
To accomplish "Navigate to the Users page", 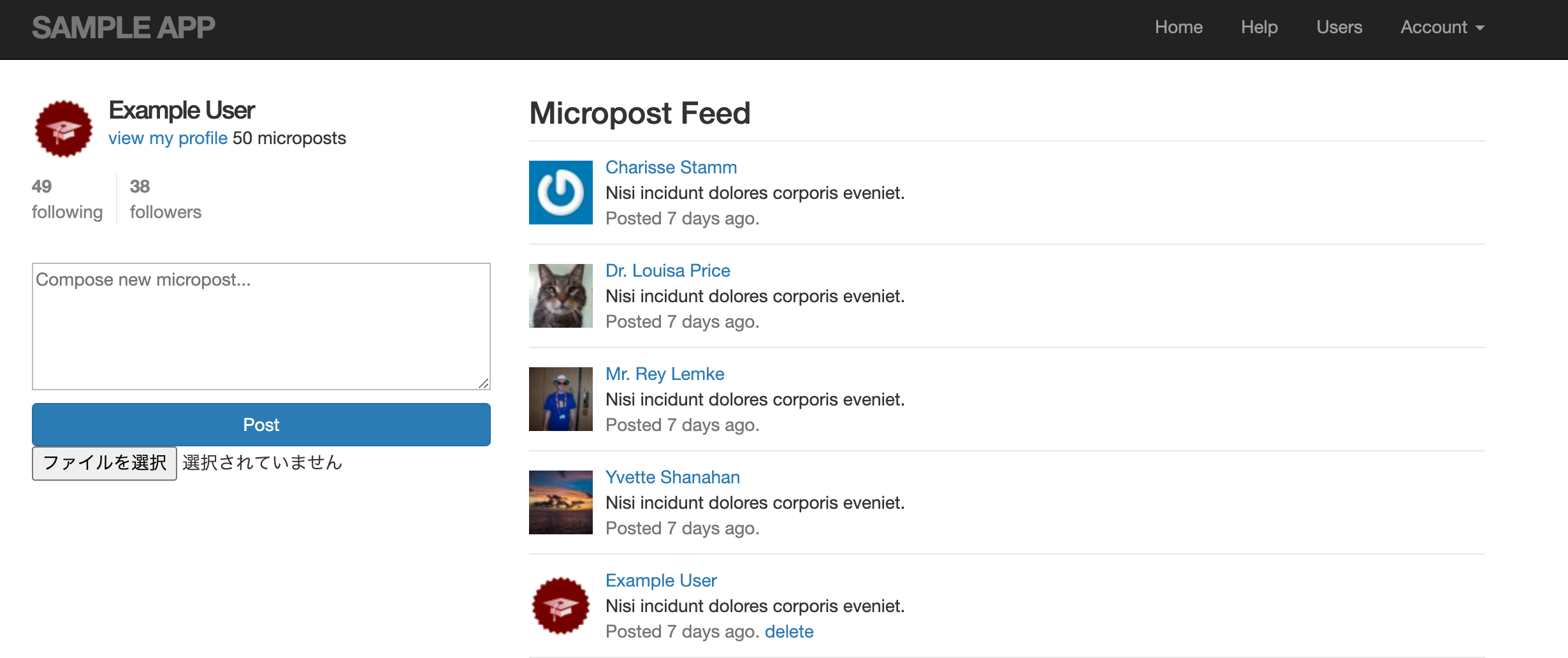I will pyautogui.click(x=1339, y=27).
